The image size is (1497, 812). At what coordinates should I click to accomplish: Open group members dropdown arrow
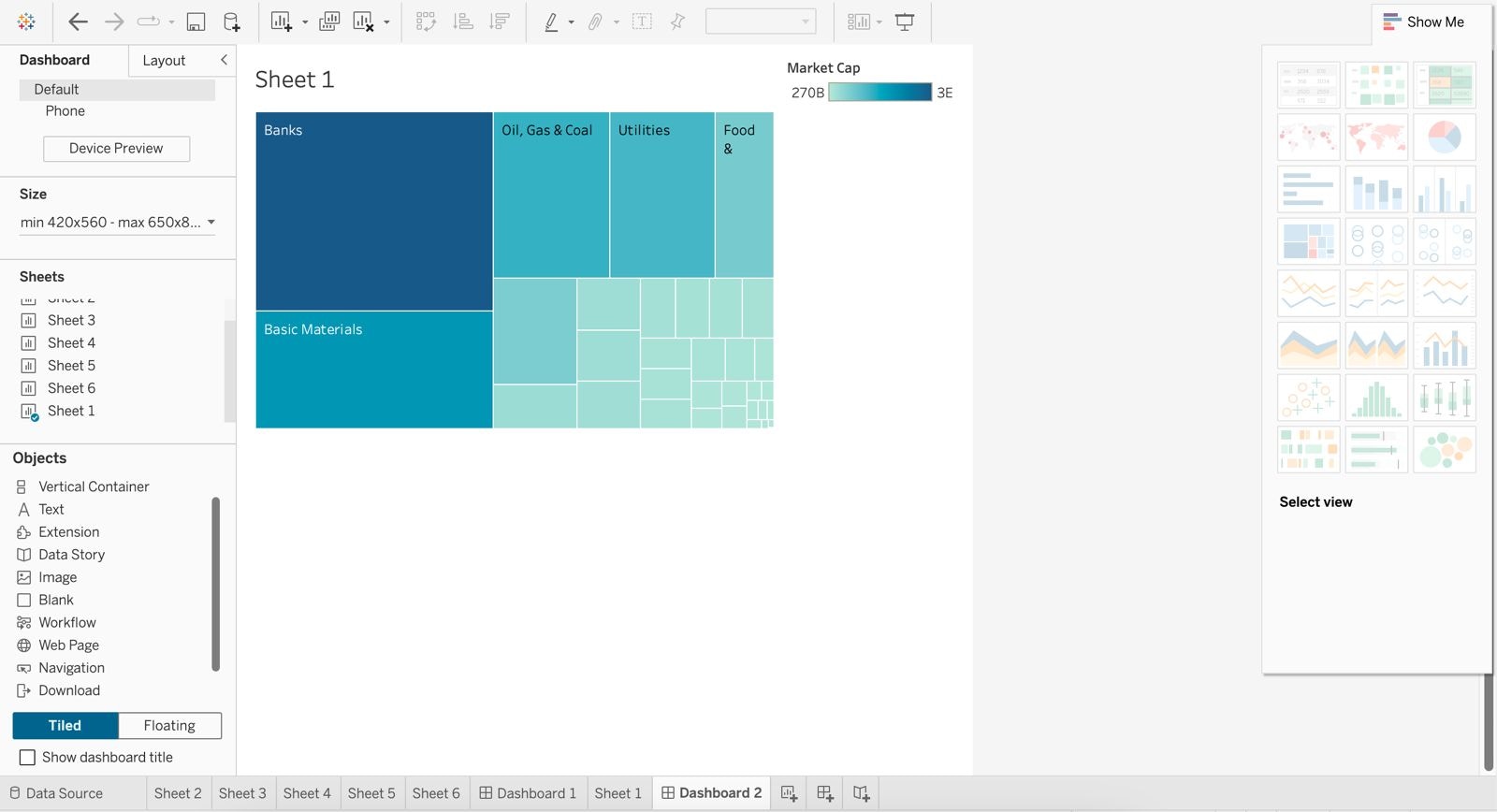point(616,22)
